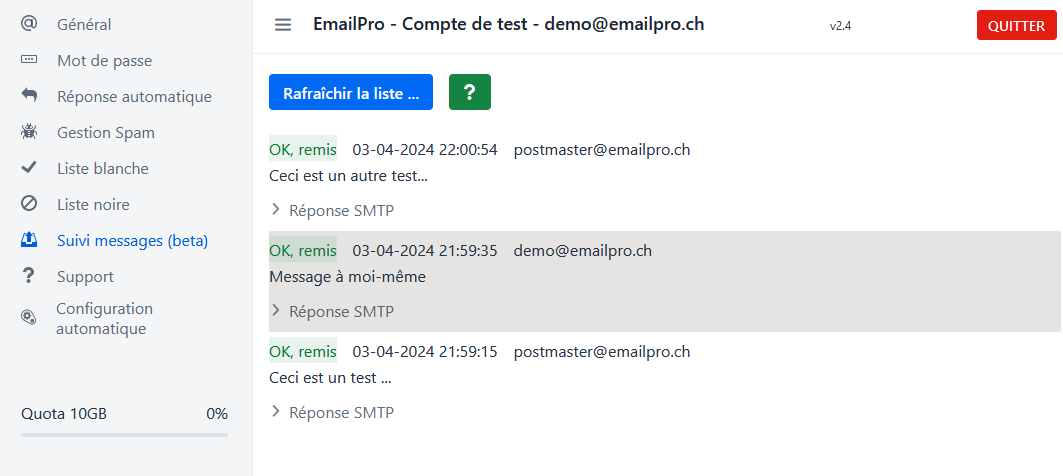Click the bug icon beside Gestion Spam
Image resolution: width=1063 pixels, height=476 pixels.
[29, 132]
